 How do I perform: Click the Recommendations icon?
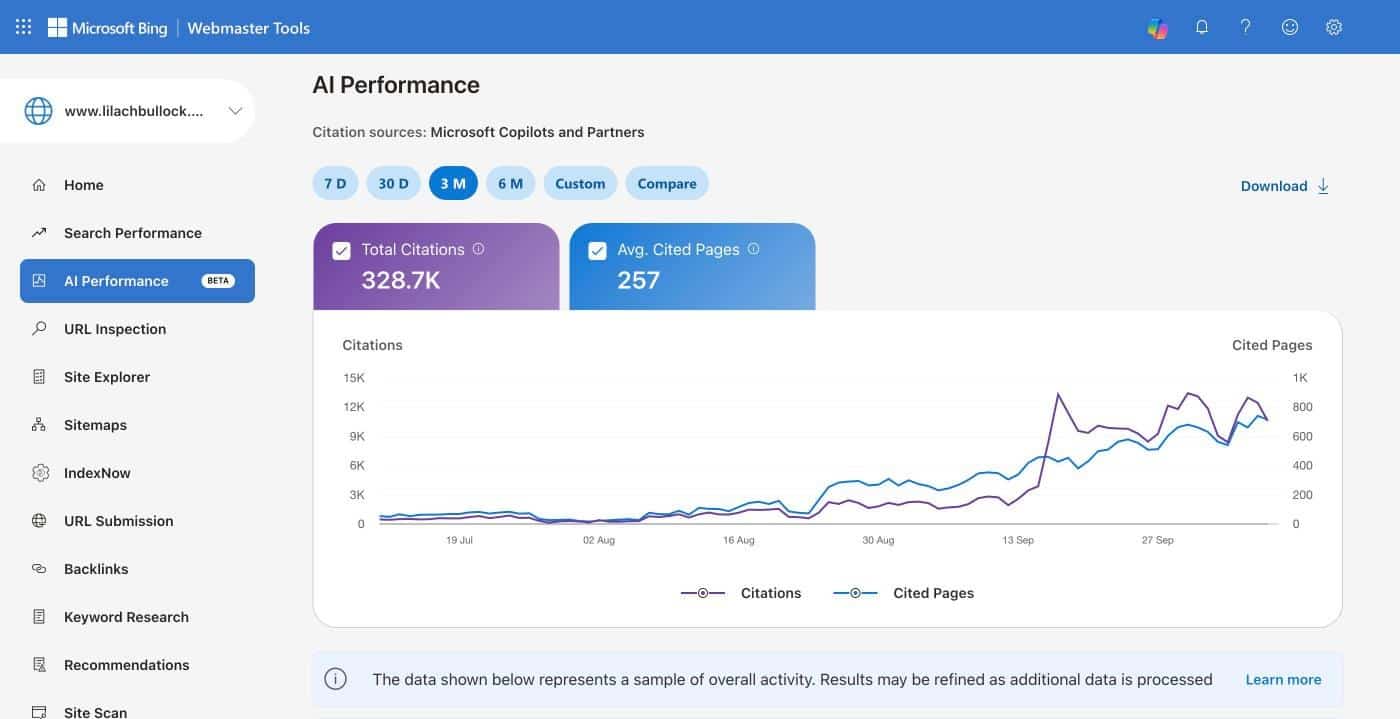[x=39, y=665]
